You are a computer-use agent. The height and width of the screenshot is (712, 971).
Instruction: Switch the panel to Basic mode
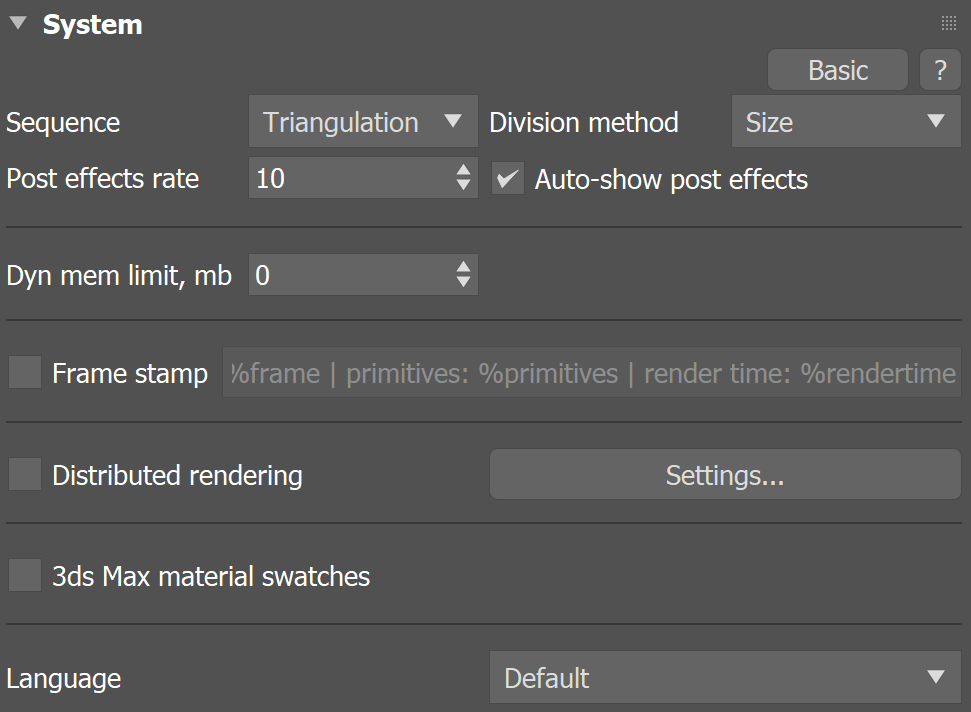click(837, 70)
